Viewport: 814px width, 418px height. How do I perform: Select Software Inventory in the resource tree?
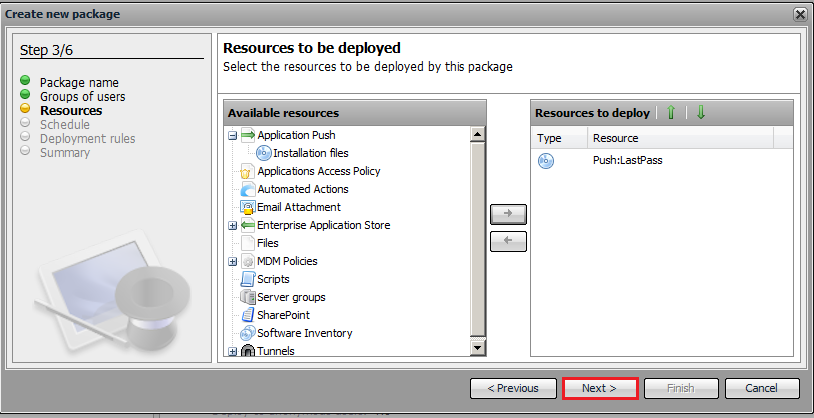click(304, 333)
